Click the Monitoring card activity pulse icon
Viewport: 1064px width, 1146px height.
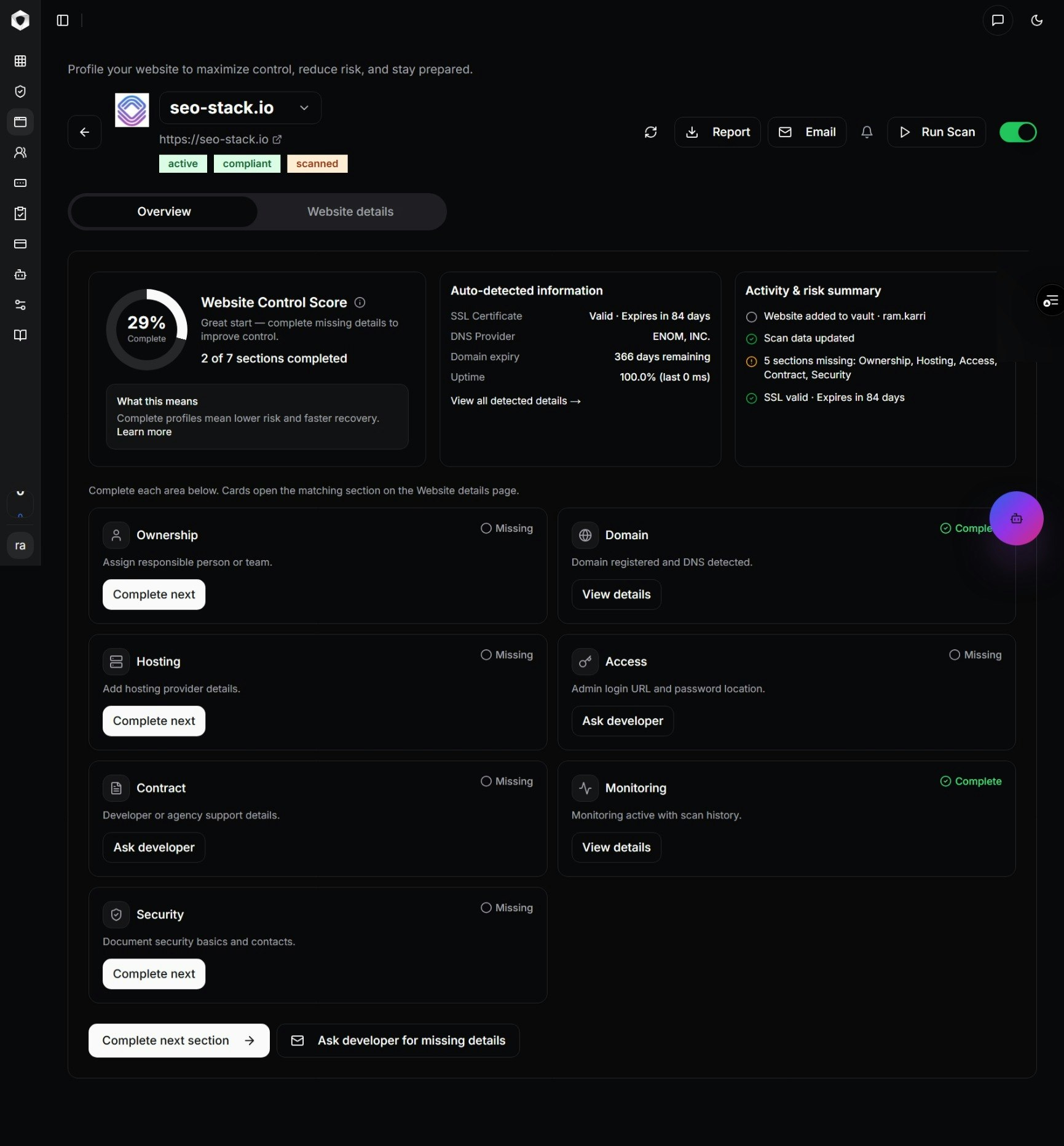pos(585,788)
